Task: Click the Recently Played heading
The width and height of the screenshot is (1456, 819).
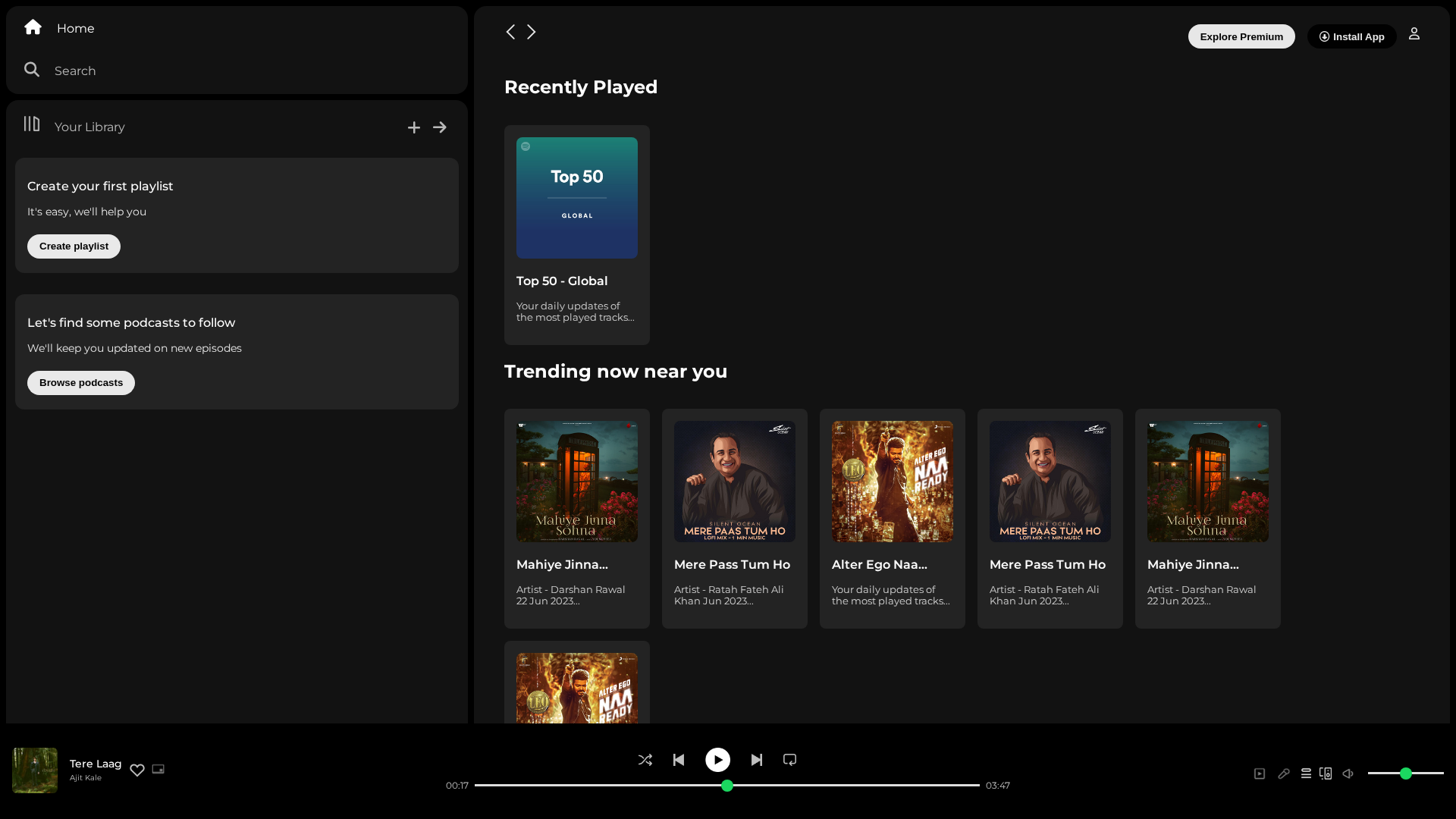Action: coord(581,87)
